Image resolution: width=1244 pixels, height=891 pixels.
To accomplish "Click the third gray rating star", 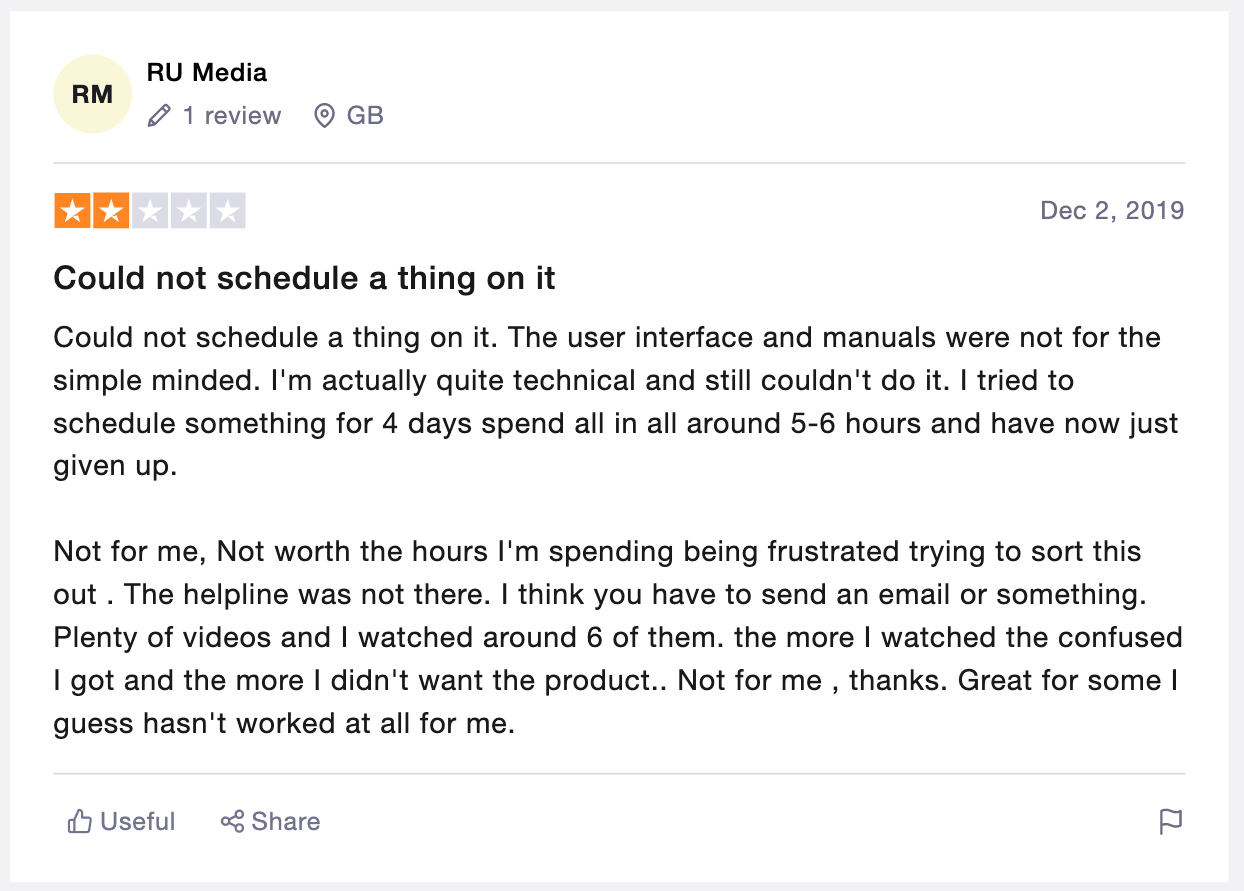I will (x=150, y=211).
